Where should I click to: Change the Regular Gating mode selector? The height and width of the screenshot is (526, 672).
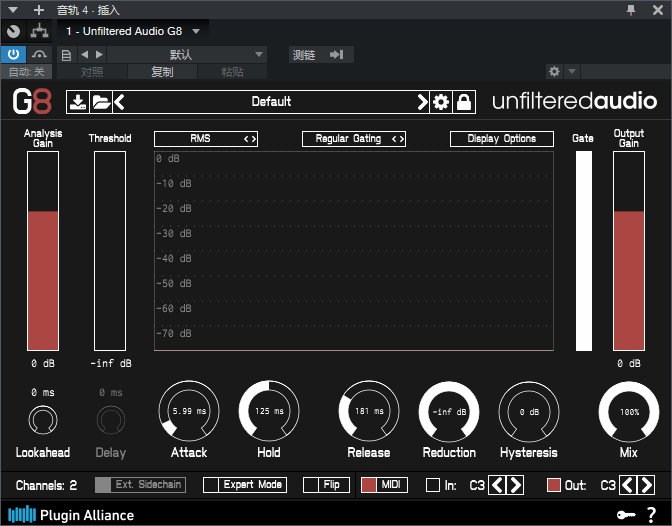click(354, 139)
